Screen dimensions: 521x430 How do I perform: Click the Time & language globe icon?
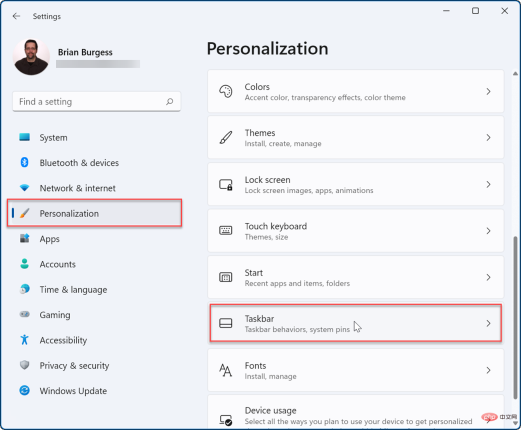pos(25,289)
